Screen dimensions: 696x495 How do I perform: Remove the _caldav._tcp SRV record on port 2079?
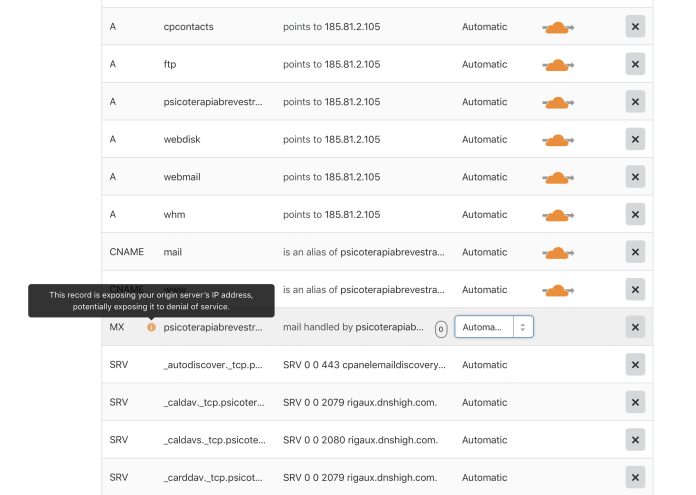[635, 402]
